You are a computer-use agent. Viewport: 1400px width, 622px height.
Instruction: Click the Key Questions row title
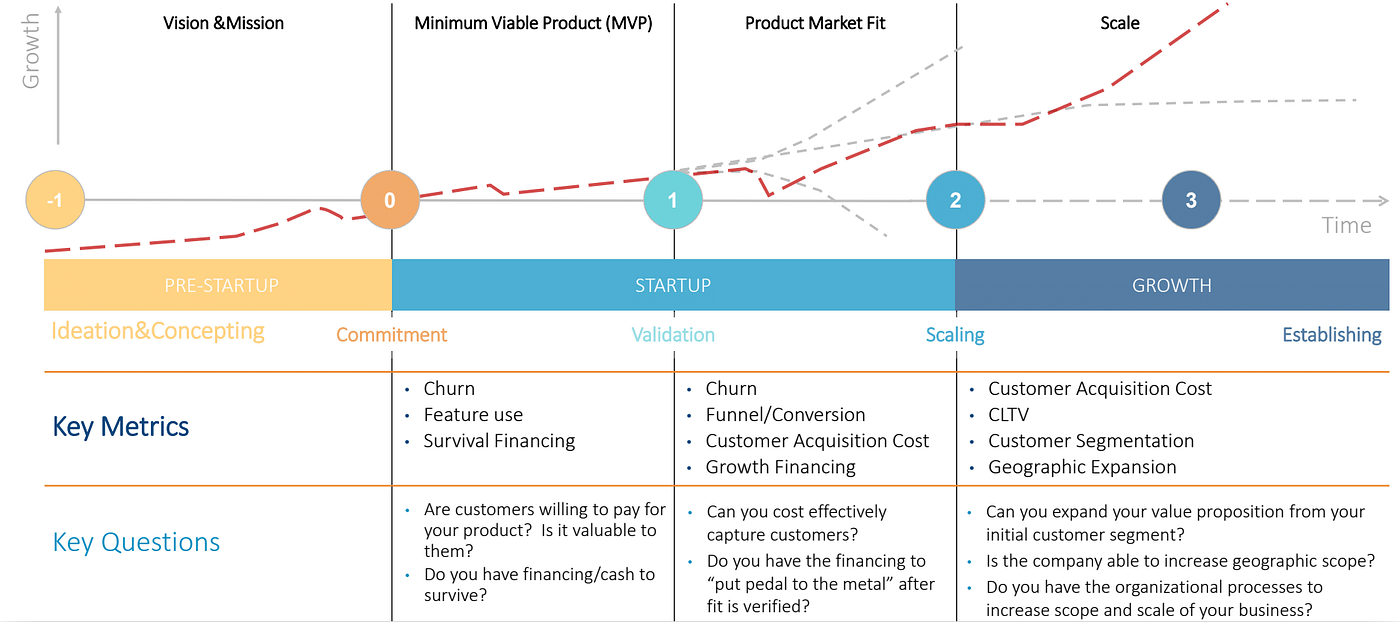136,542
